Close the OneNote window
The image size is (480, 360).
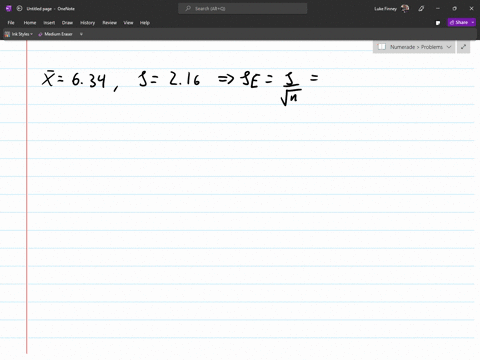click(x=471, y=9)
